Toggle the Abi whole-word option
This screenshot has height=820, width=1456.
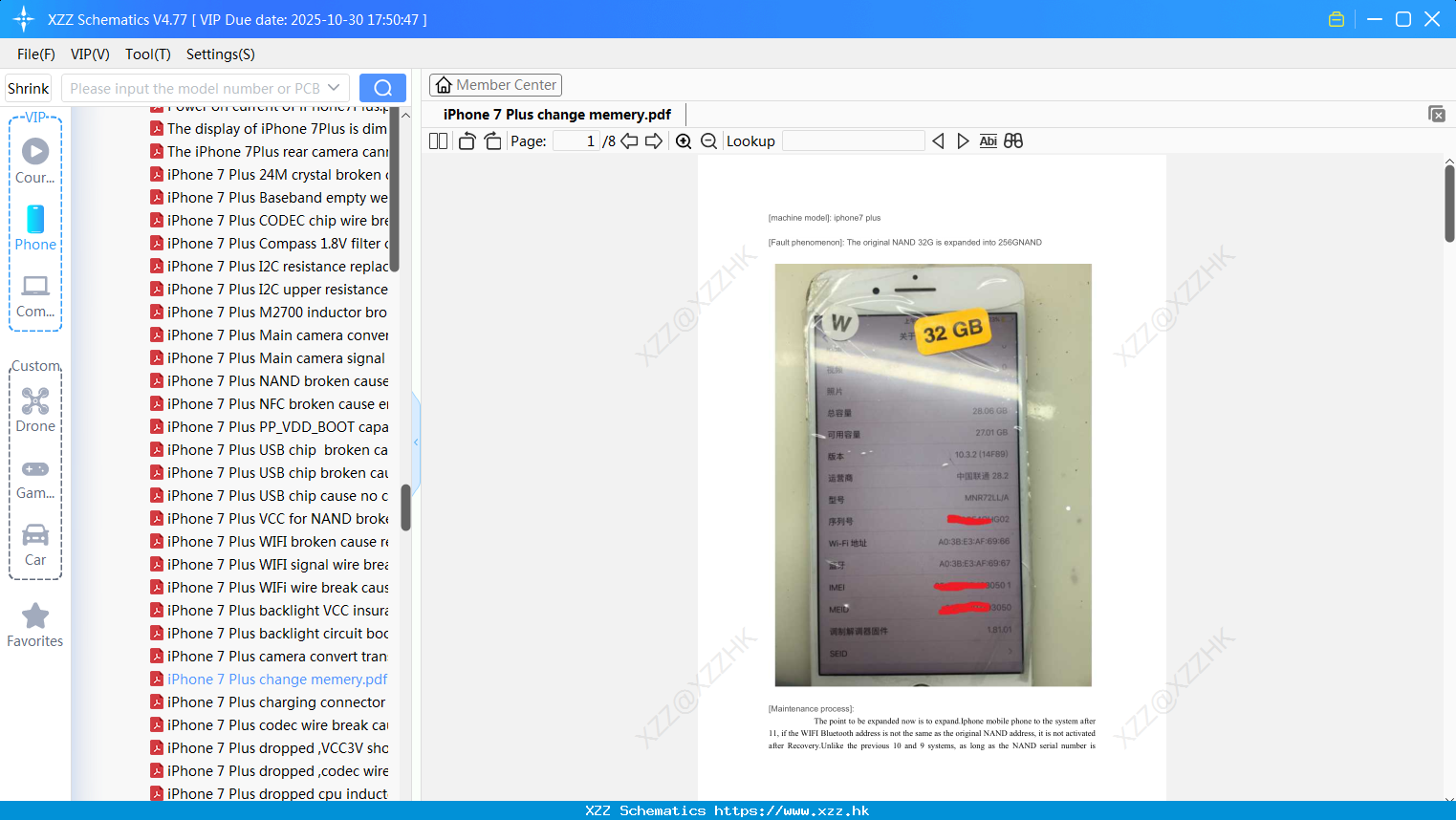click(989, 141)
